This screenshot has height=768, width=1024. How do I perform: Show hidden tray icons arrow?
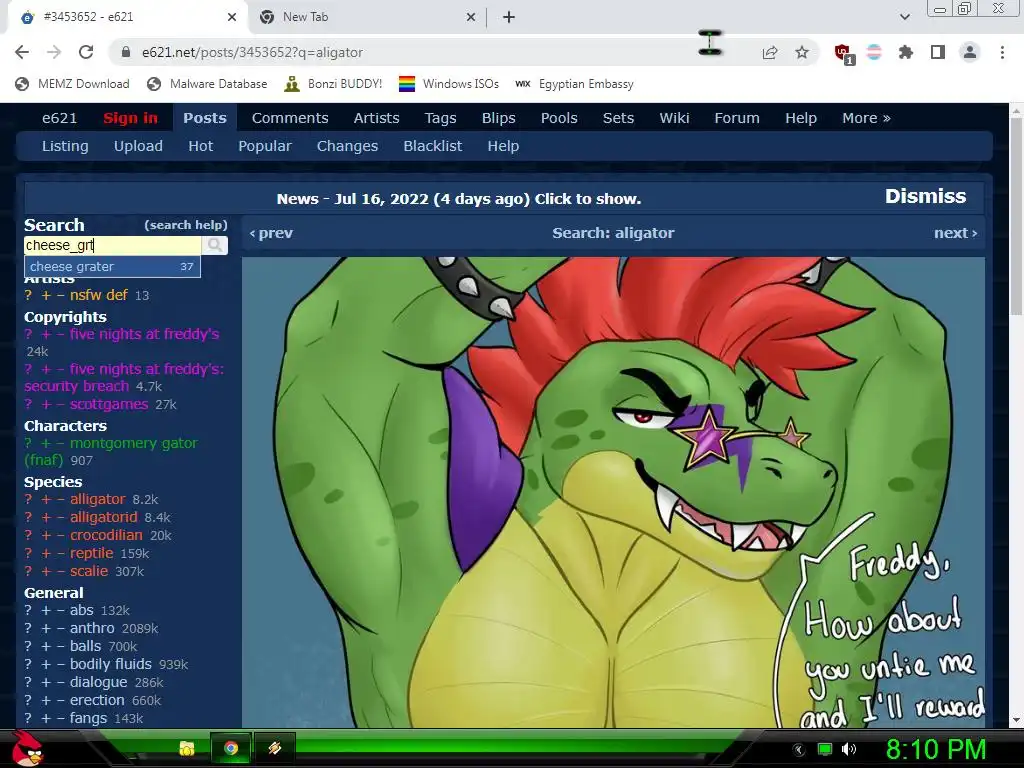pyautogui.click(x=799, y=749)
